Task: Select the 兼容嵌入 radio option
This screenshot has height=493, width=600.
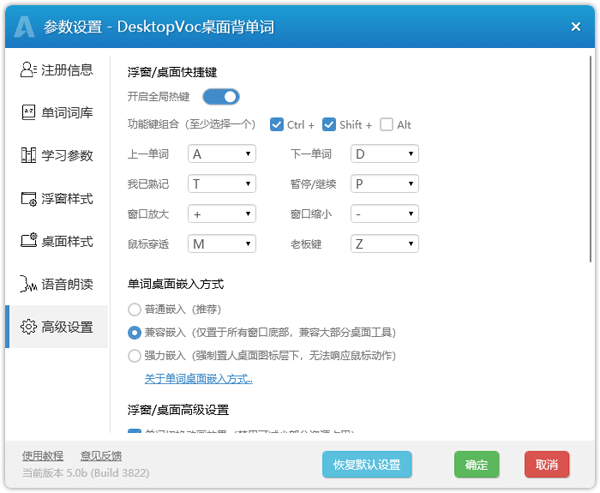Action: tap(134, 333)
